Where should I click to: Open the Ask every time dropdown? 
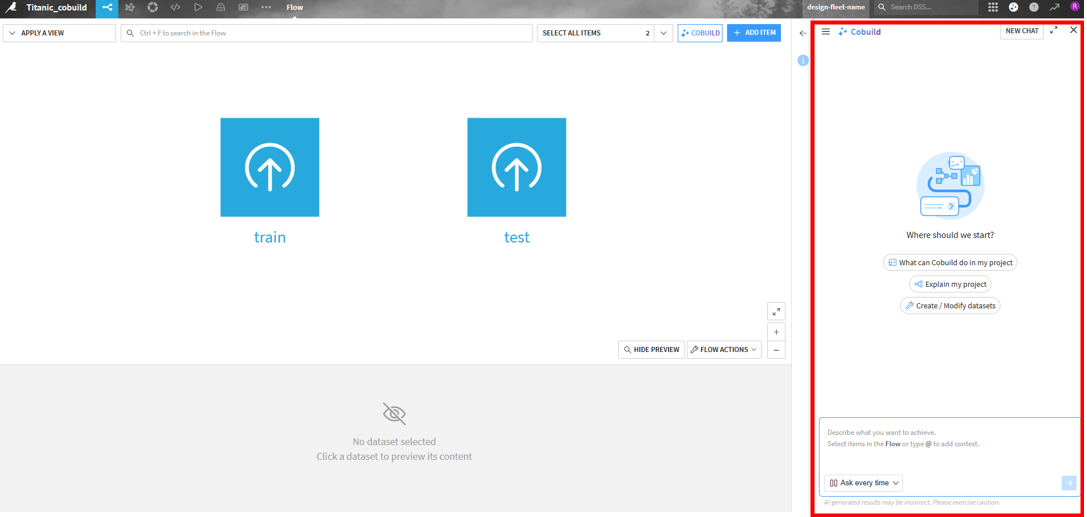click(x=864, y=483)
